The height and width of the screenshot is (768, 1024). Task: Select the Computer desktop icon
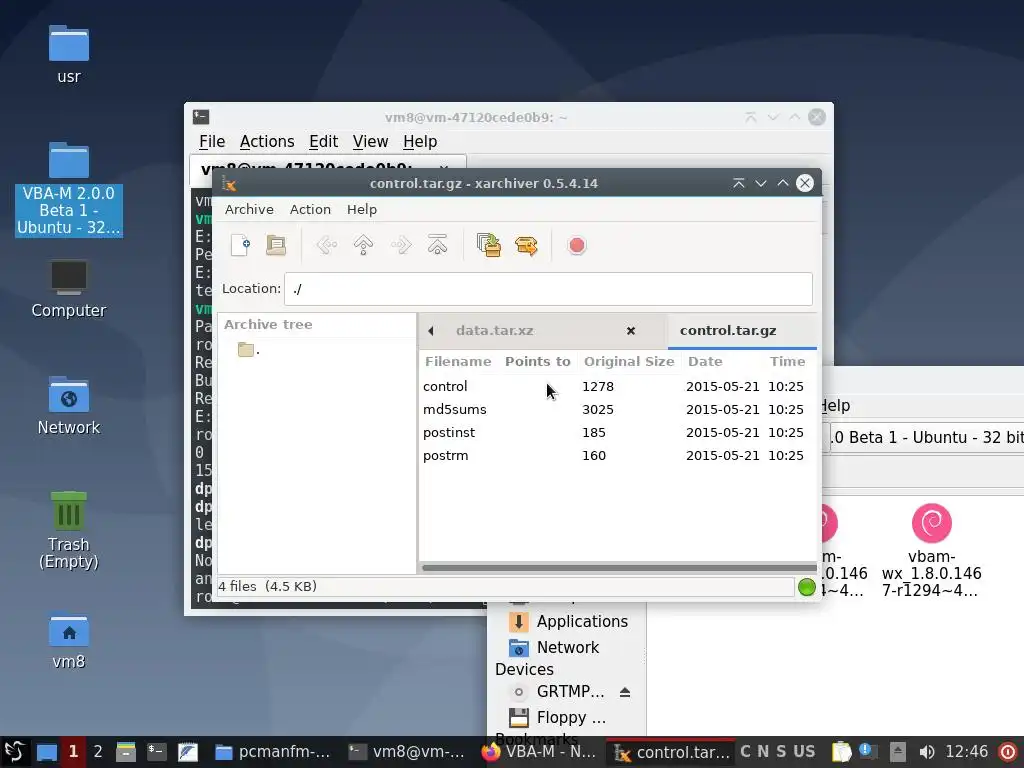[x=69, y=289]
